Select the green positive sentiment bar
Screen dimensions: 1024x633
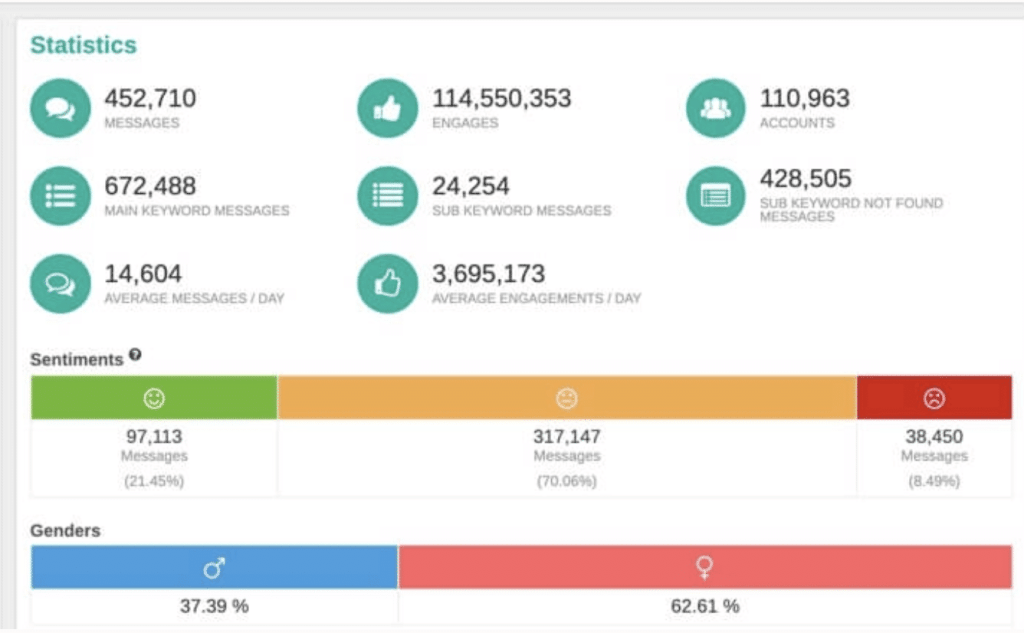point(154,398)
